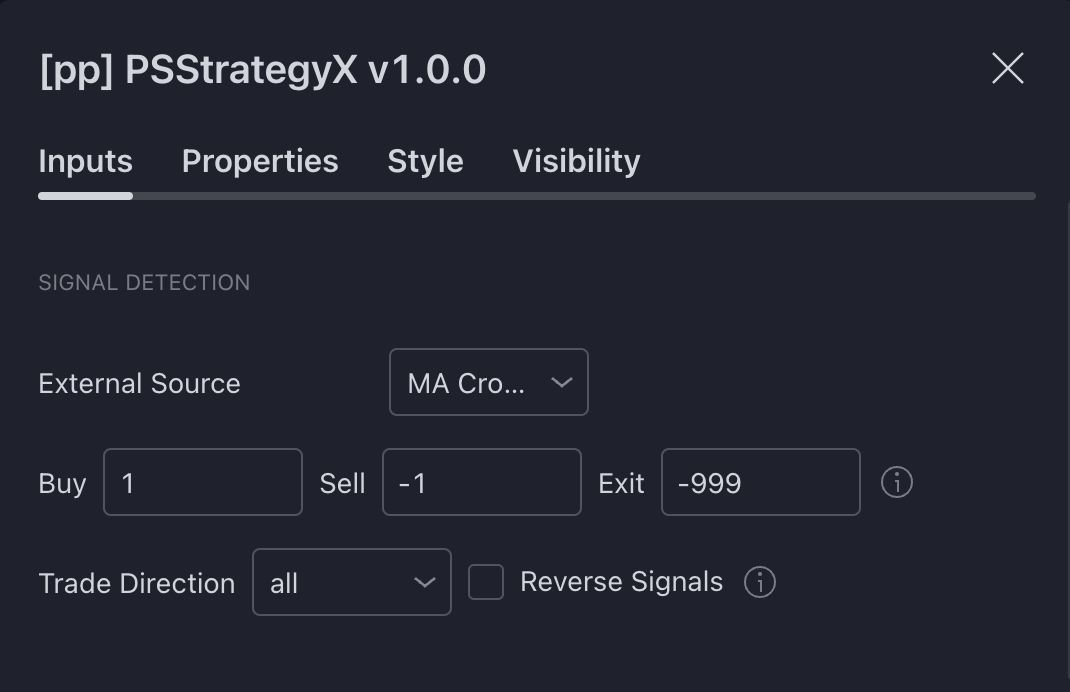Screen dimensions: 1070x692
Task: Click the Trade Direction label
Action: [136, 583]
